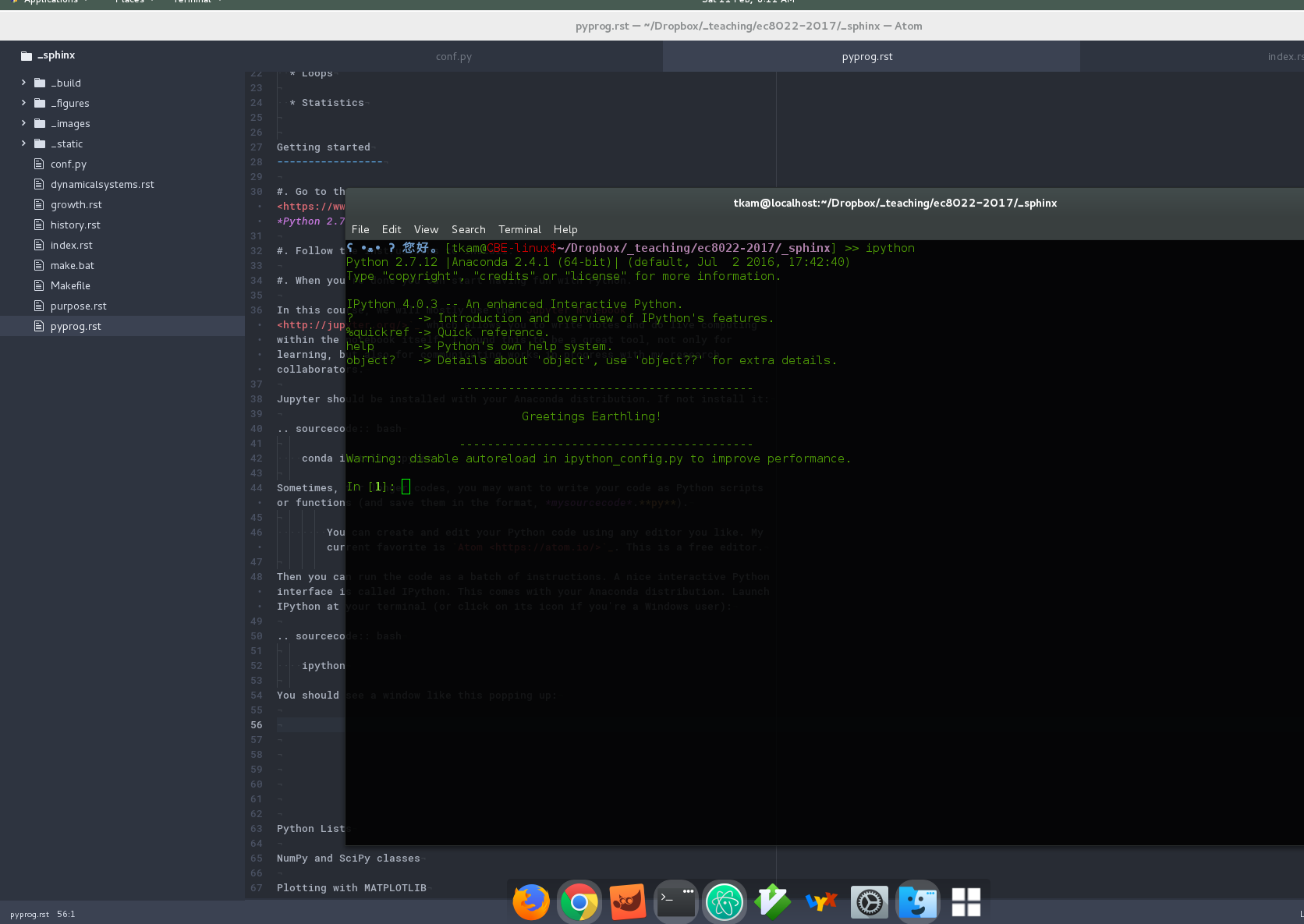The image size is (1304, 924).
Task: Switch to the conf.py editor tab
Action: coord(454,56)
